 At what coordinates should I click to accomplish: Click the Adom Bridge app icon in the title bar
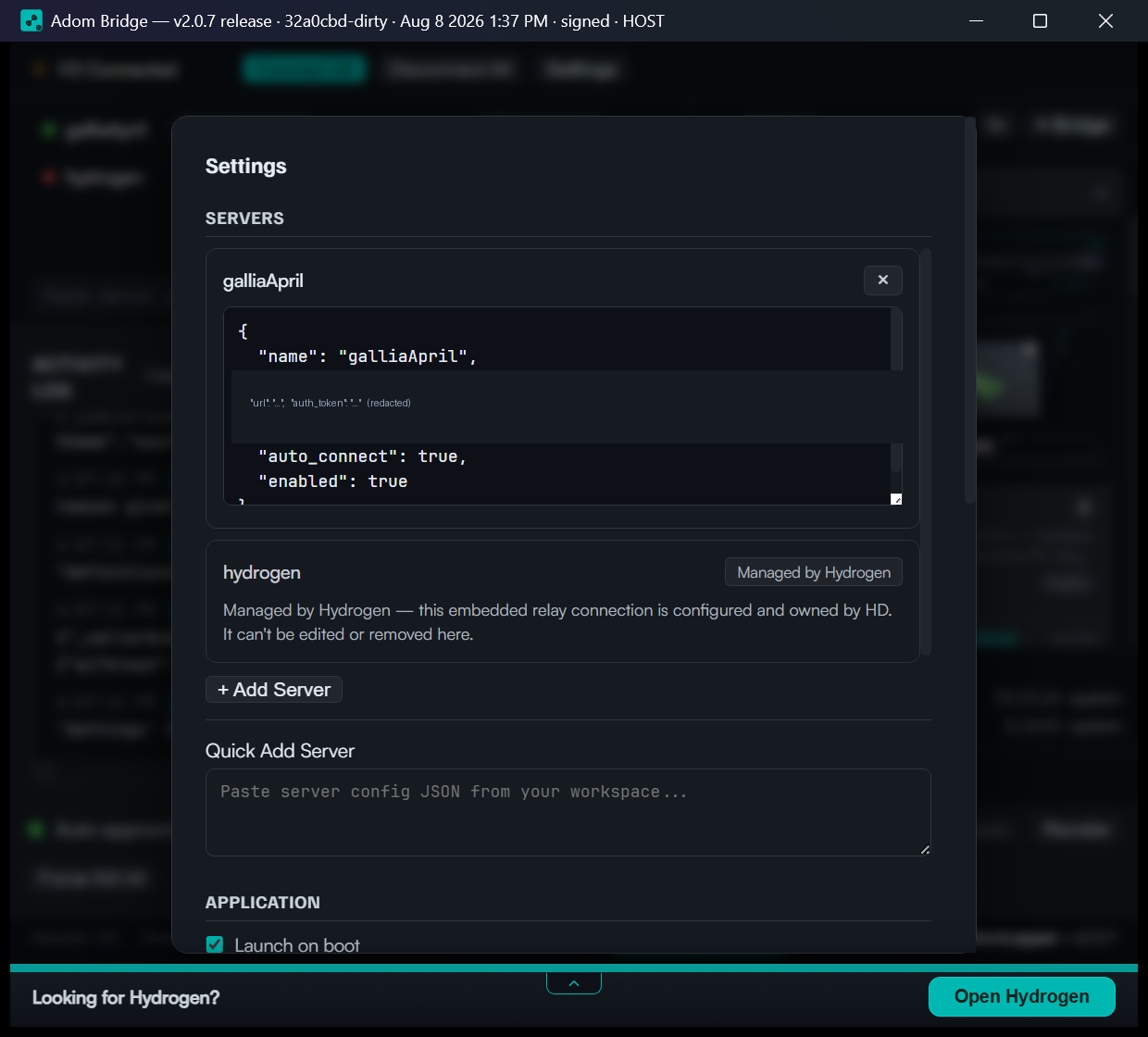tap(31, 20)
